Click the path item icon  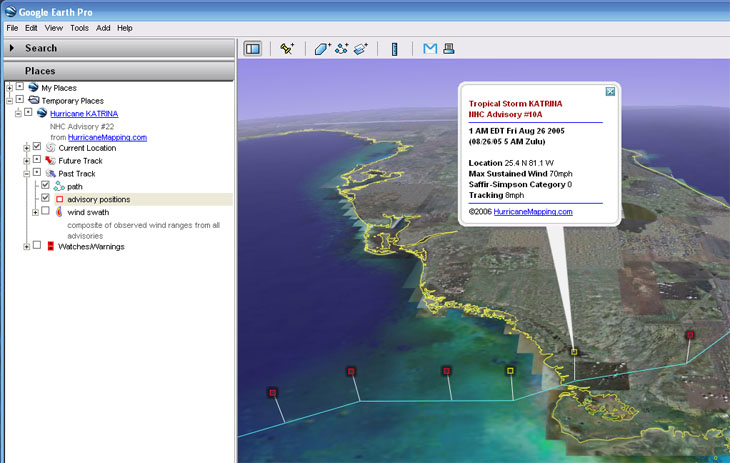tap(59, 186)
